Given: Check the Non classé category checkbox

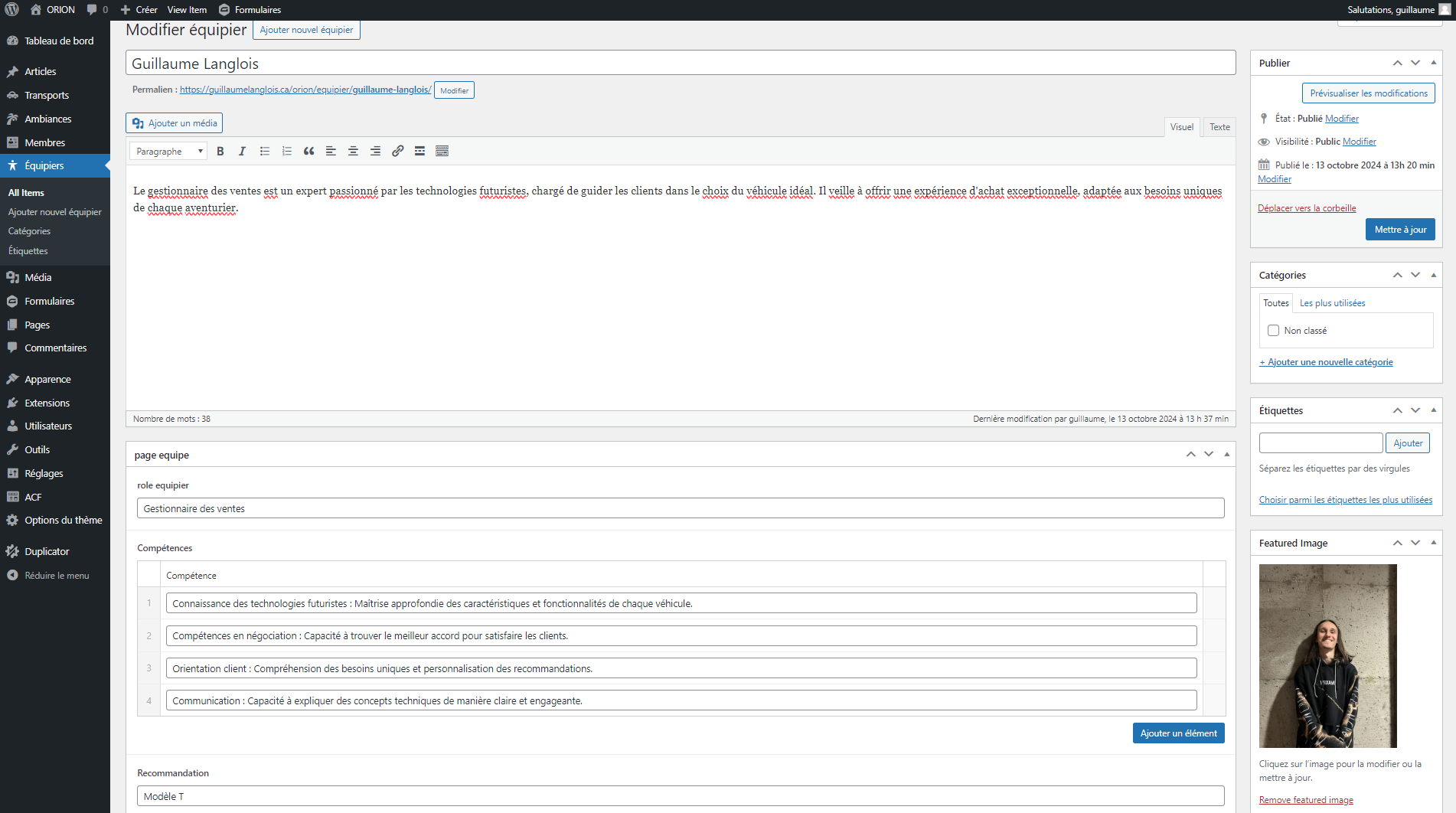Looking at the screenshot, I should click(1273, 330).
